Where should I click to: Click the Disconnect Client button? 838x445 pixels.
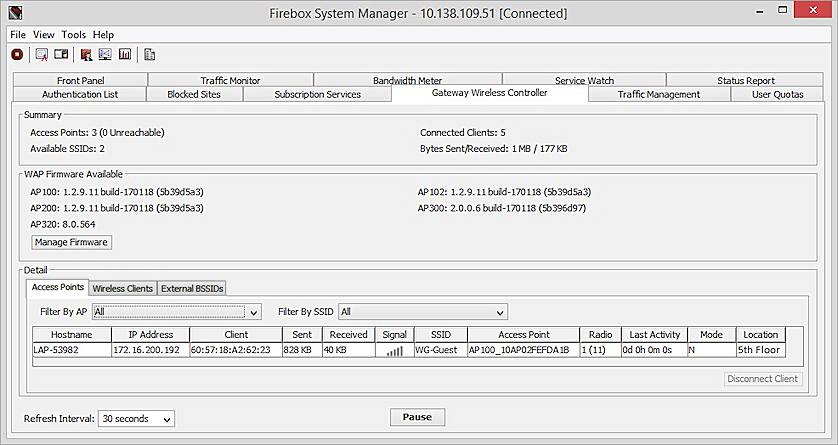point(763,379)
